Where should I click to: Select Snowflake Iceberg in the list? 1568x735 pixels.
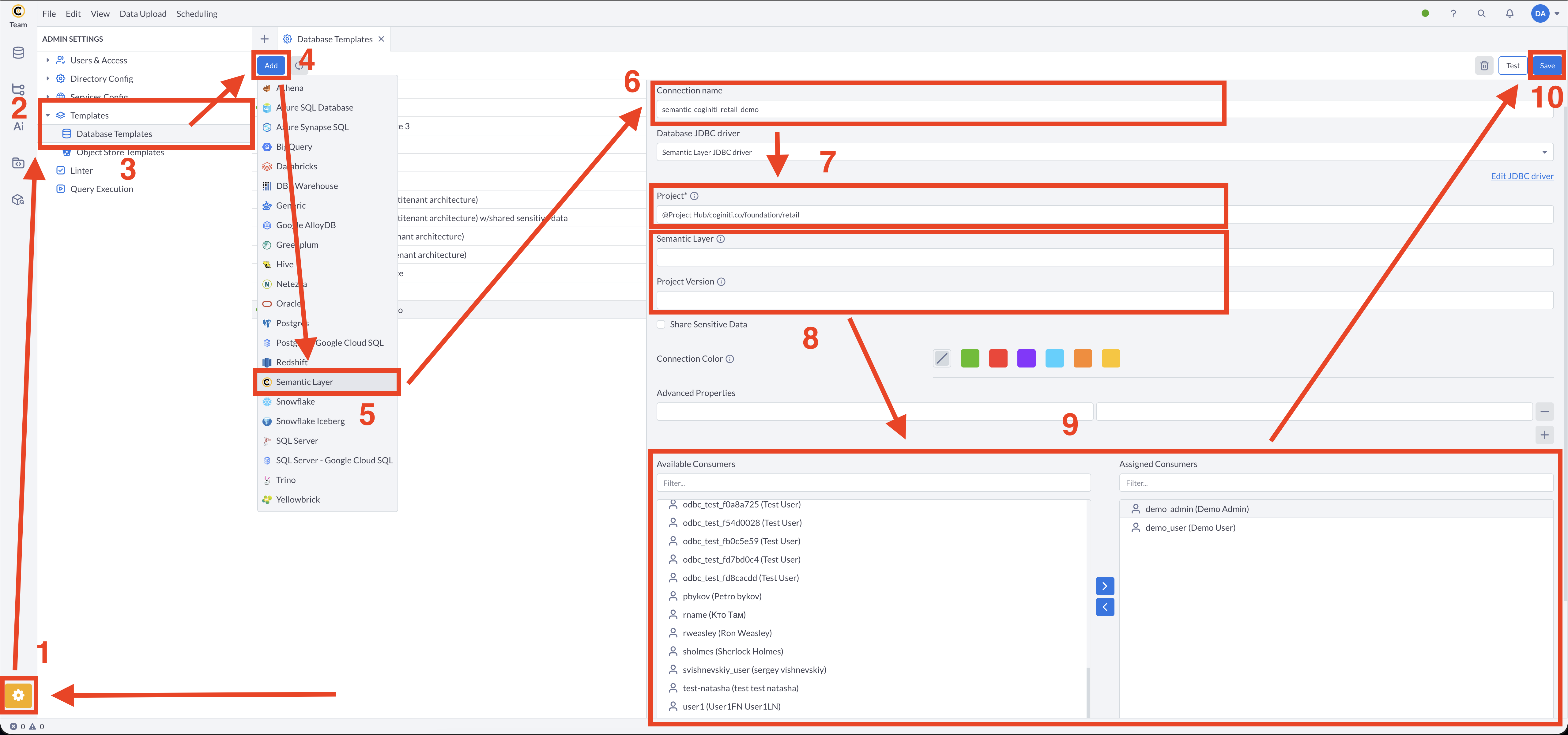327,421
